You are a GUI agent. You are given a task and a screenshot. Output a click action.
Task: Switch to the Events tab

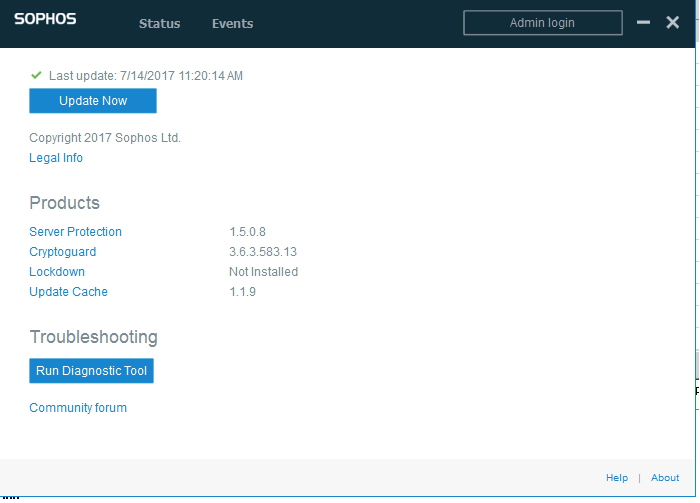point(233,24)
